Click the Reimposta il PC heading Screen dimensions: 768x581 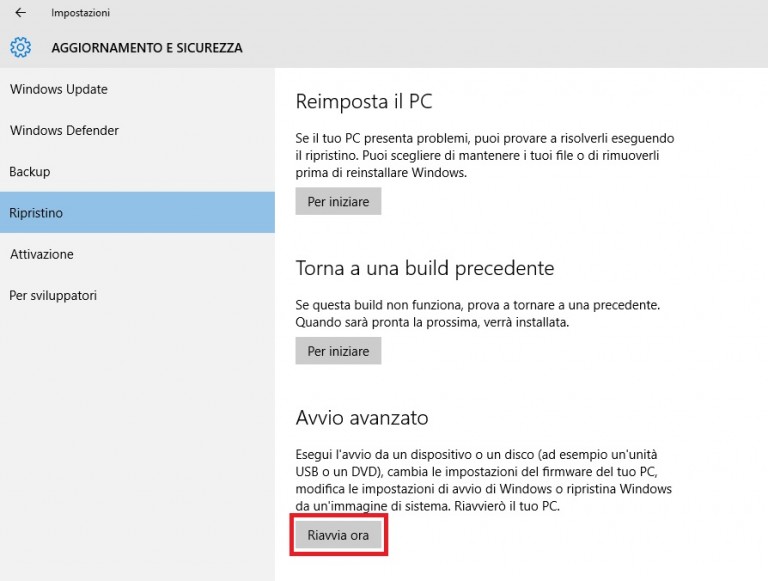364,101
